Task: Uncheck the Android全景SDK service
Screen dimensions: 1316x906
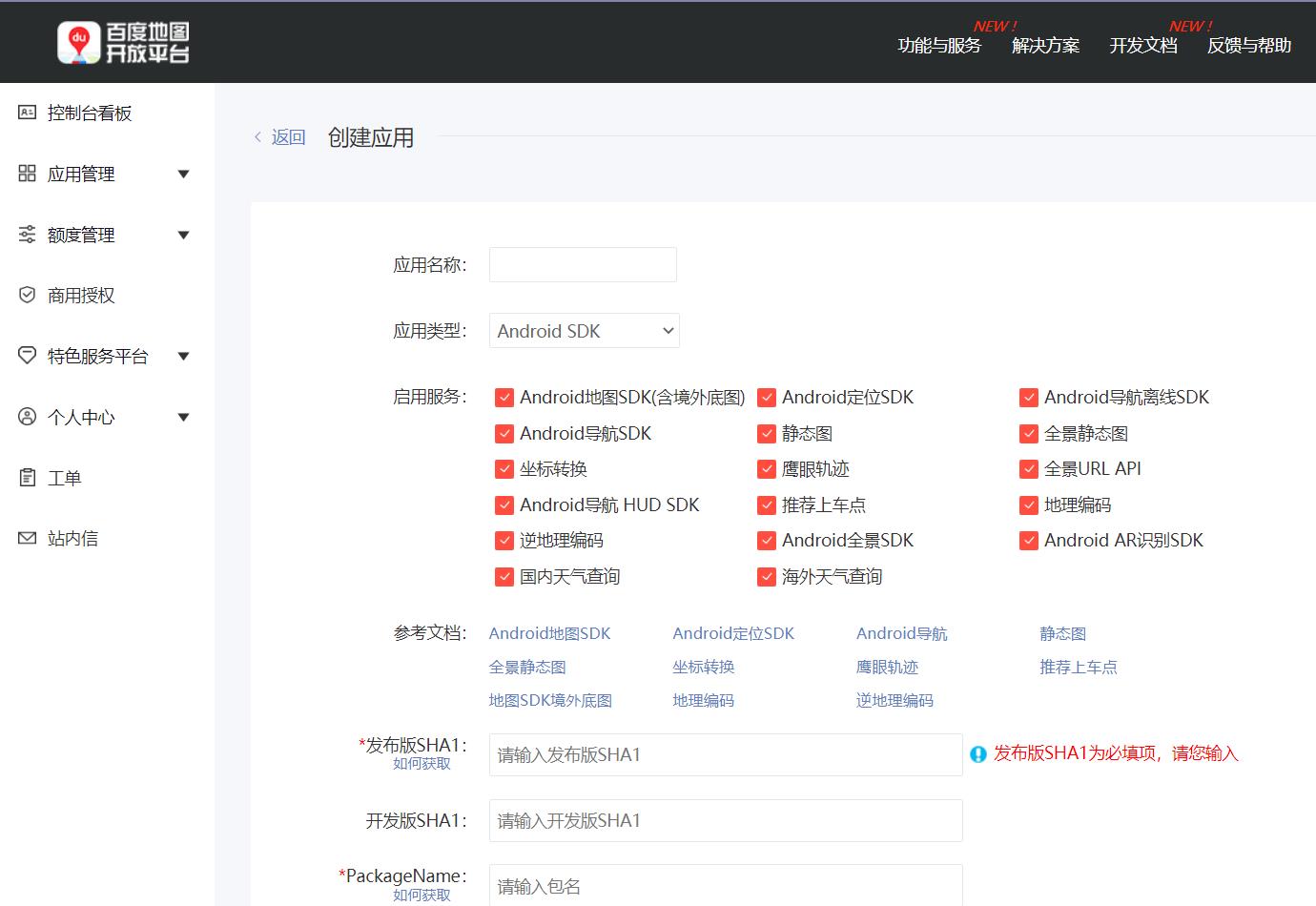Action: point(767,541)
